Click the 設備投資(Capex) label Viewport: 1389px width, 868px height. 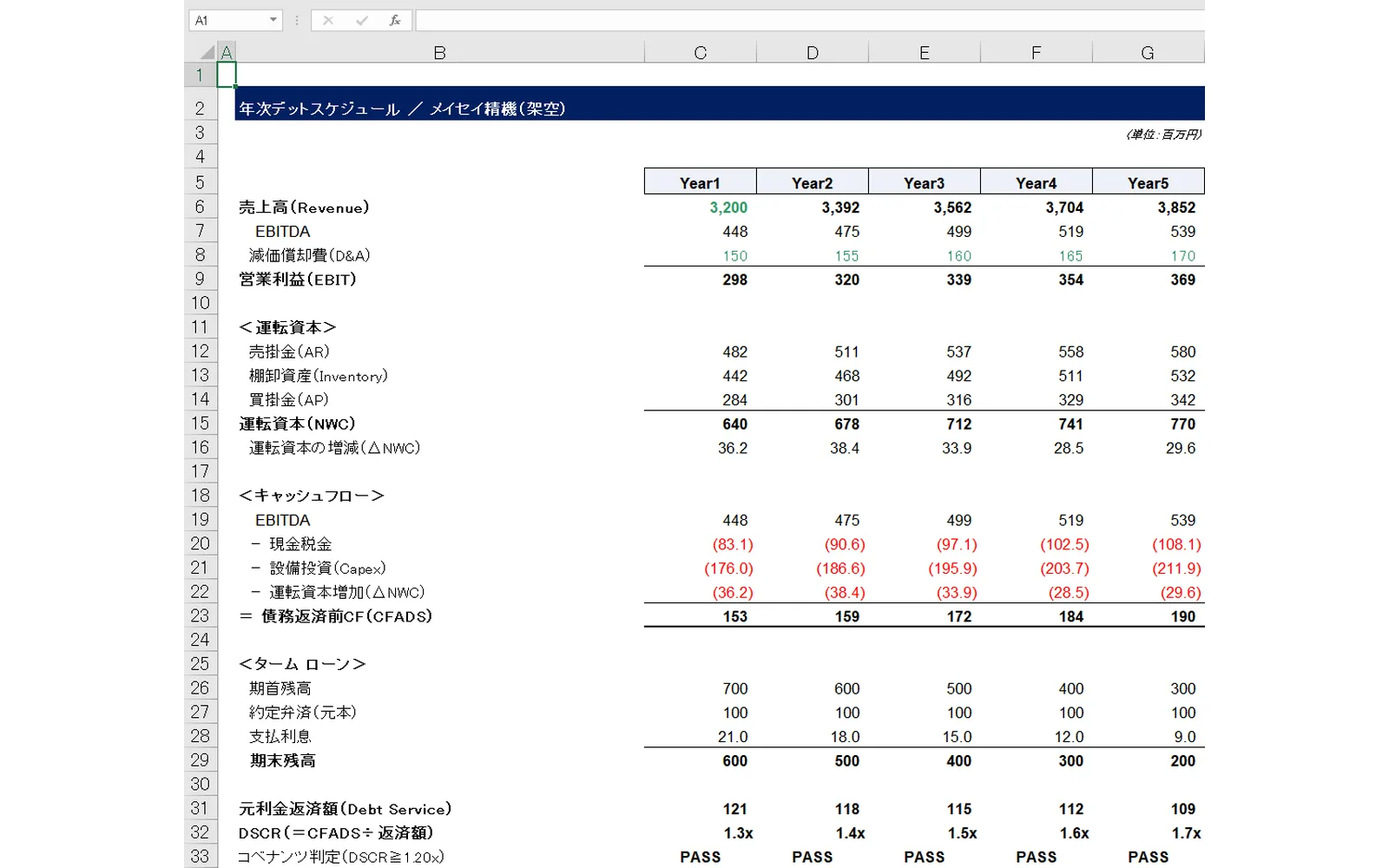(x=327, y=569)
